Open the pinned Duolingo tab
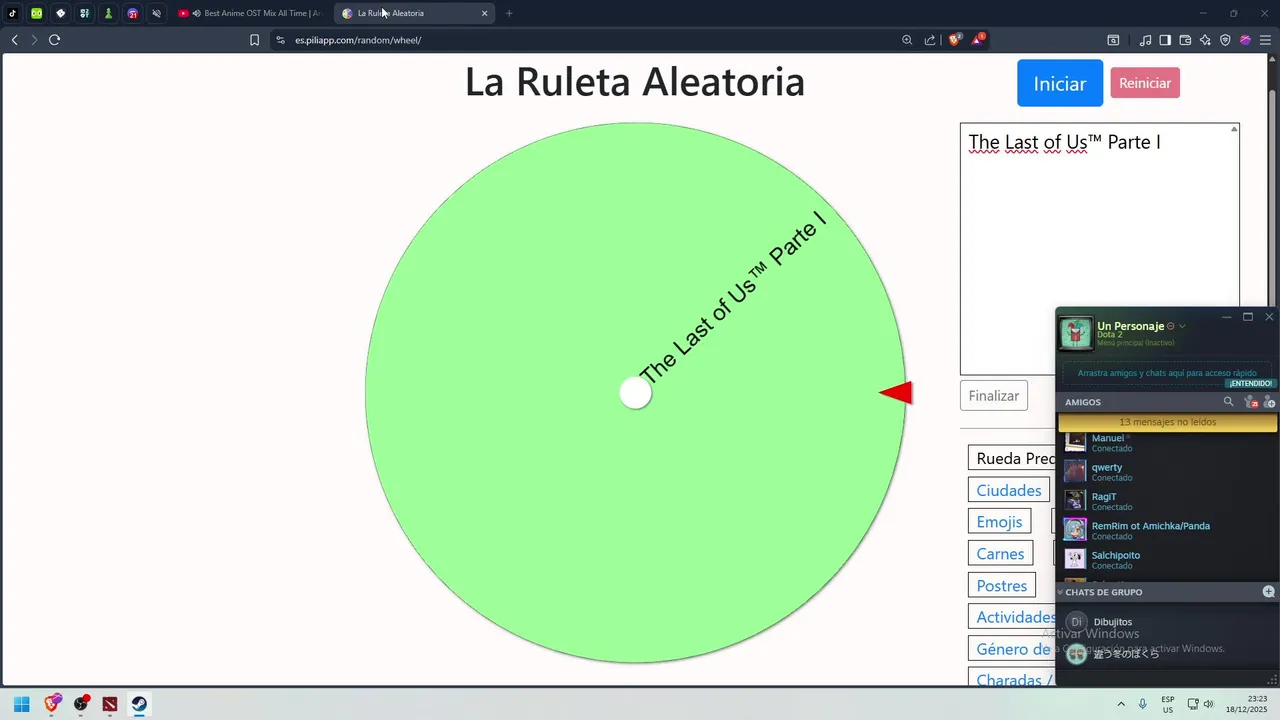Screen dimensions: 1280x720 [37, 13]
